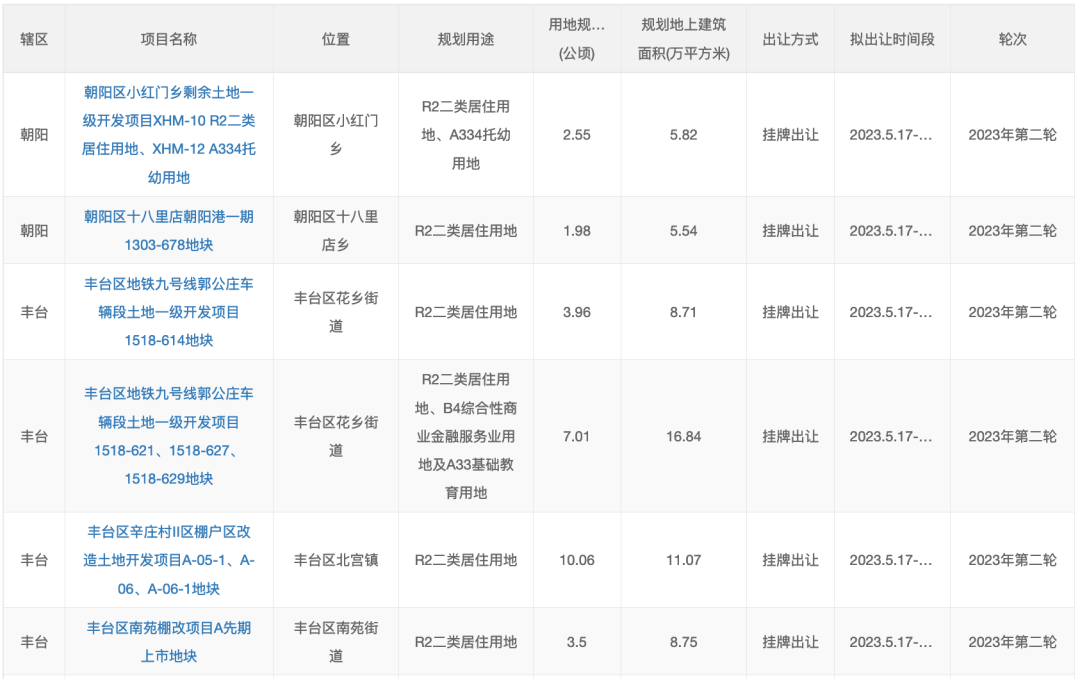Click the 拟出让时间段 column header

click(889, 38)
